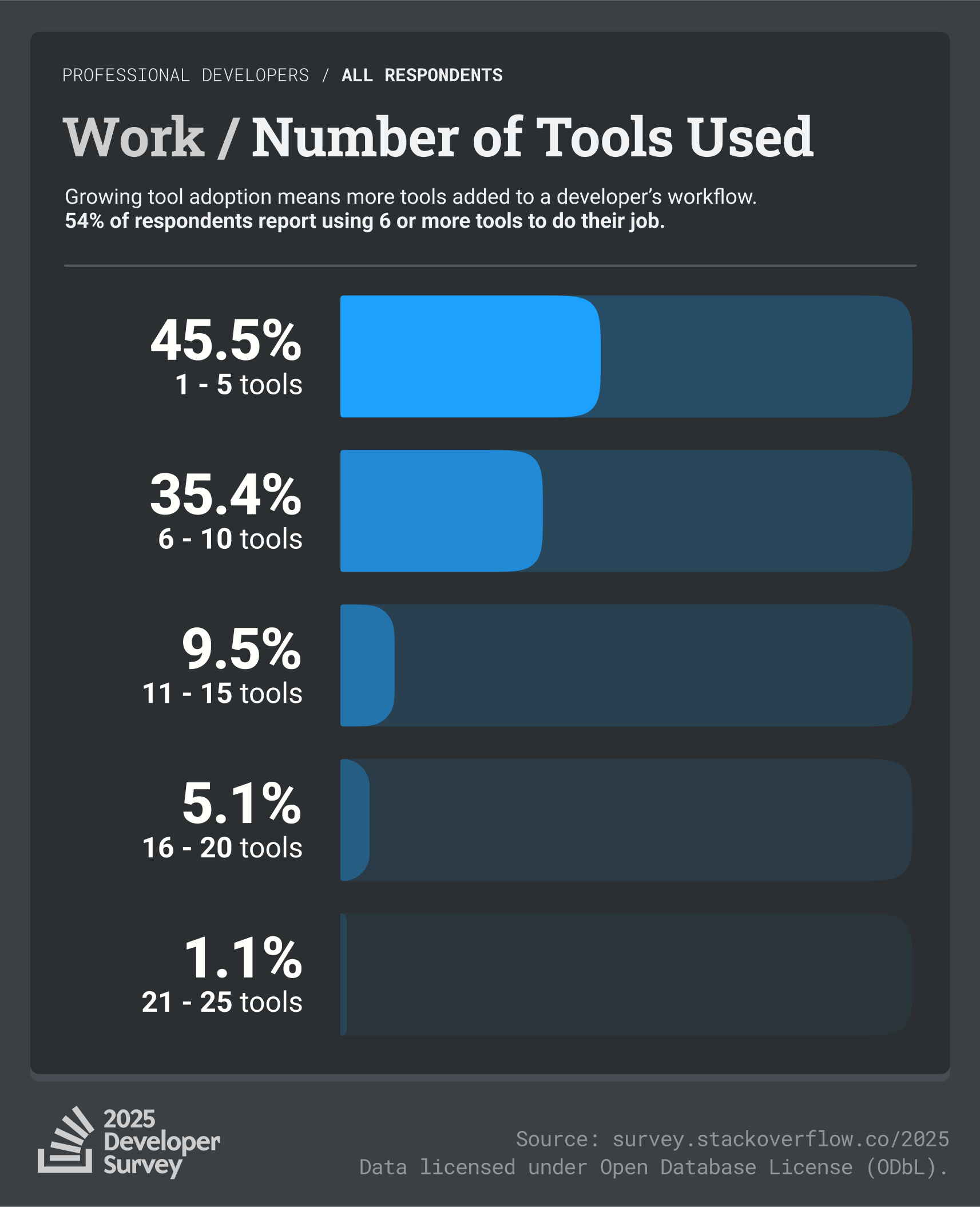Click the 9.5% percentage value

coord(241,650)
